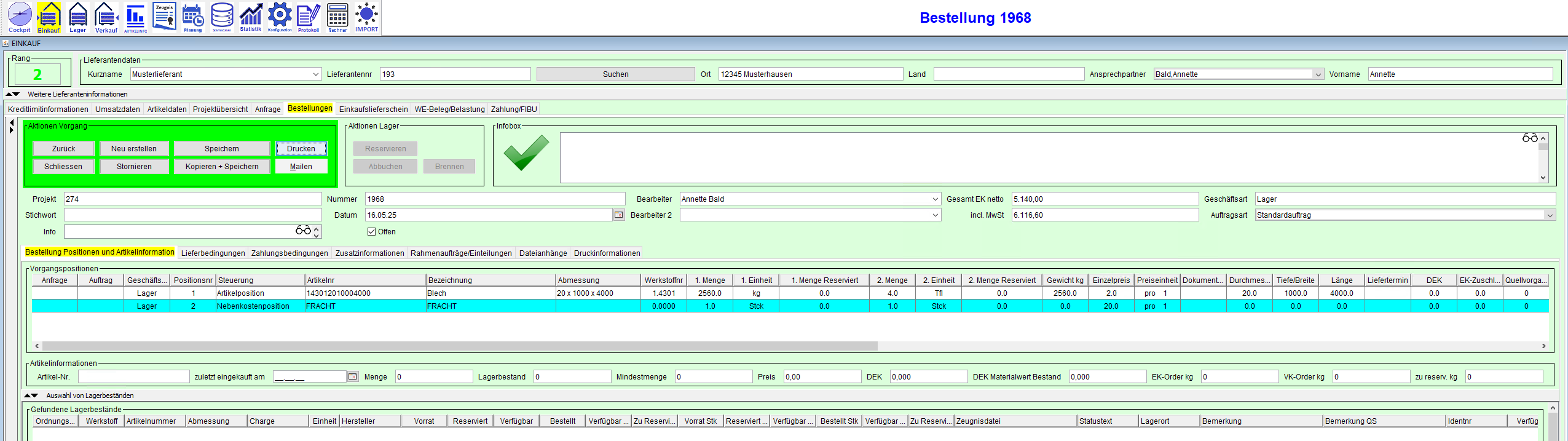The height and width of the screenshot is (441, 1568).
Task: Click the Drucken button
Action: point(301,149)
